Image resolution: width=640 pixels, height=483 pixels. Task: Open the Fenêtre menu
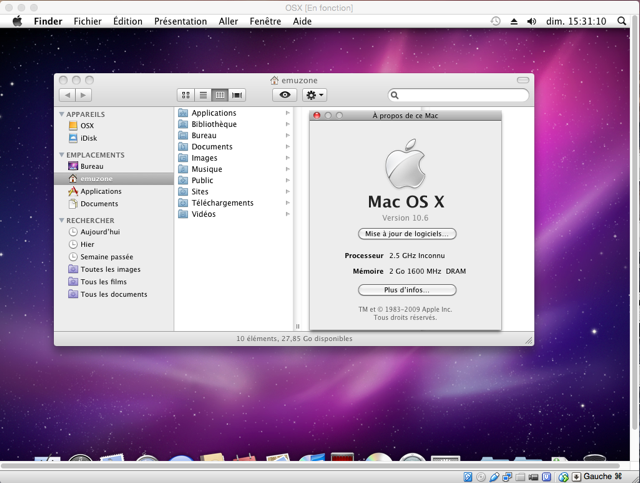(x=265, y=21)
